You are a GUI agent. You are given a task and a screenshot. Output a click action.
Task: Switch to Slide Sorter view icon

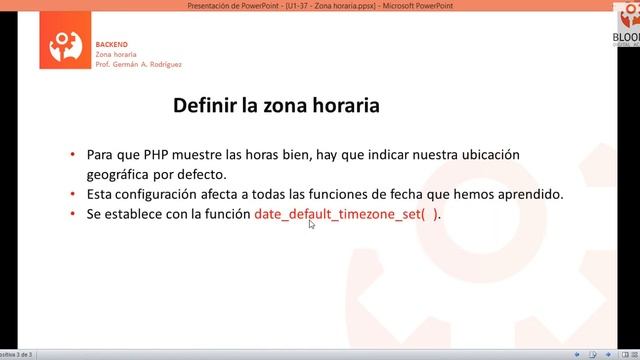tap(635, 355)
